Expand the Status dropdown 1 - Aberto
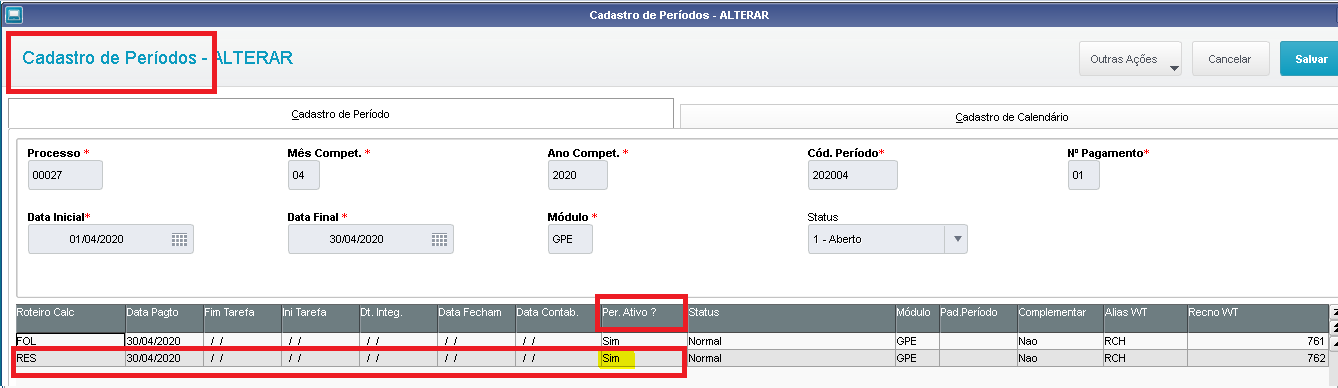Image resolution: width=1338 pixels, height=388 pixels. pyautogui.click(x=957, y=239)
